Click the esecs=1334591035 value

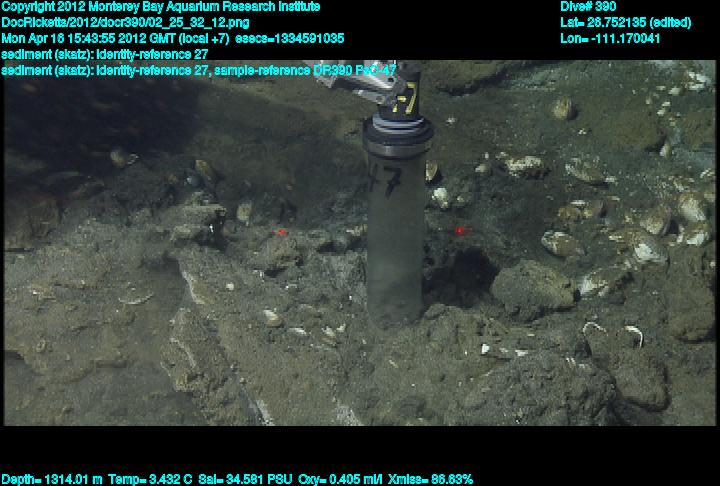click(290, 39)
